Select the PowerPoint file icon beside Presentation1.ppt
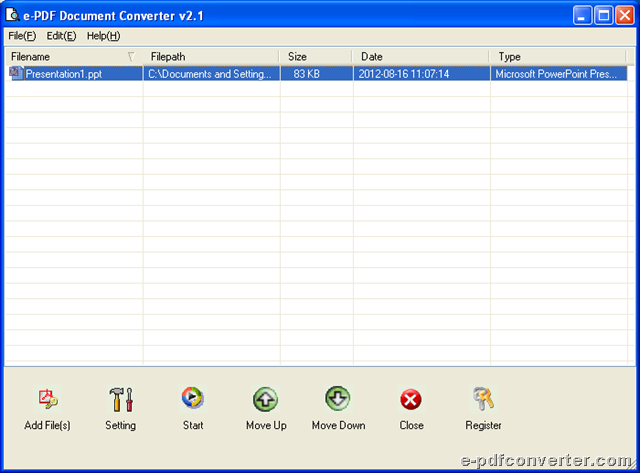 [x=16, y=73]
